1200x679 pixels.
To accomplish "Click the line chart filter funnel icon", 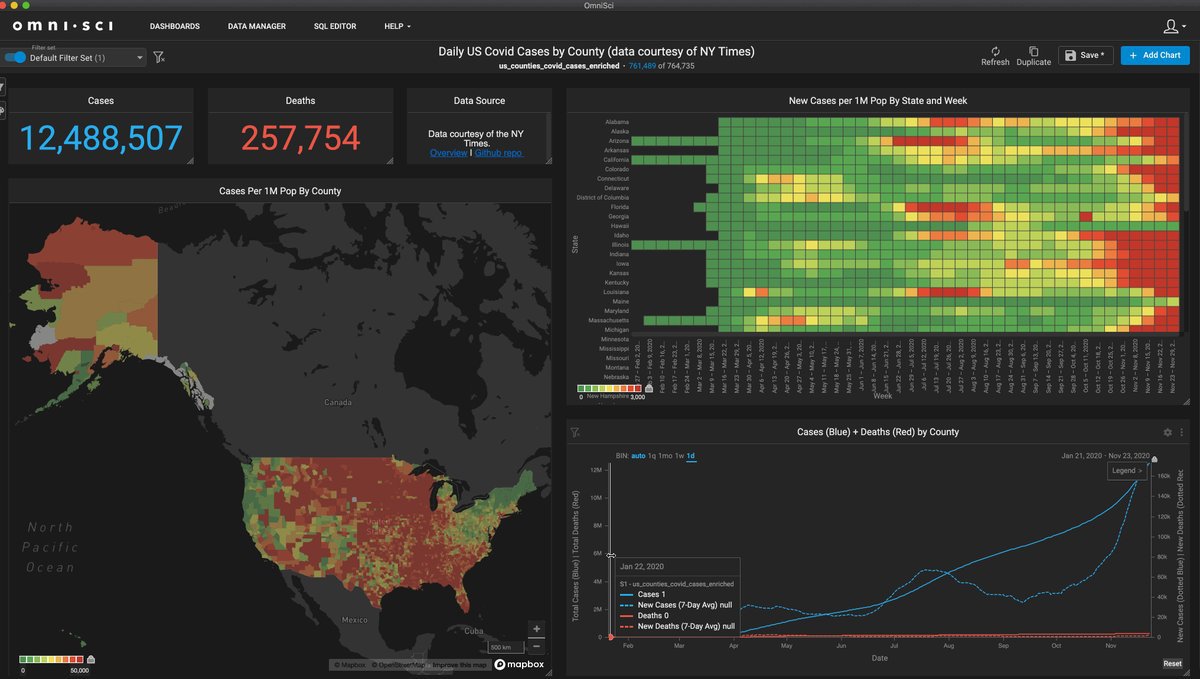I will [575, 433].
